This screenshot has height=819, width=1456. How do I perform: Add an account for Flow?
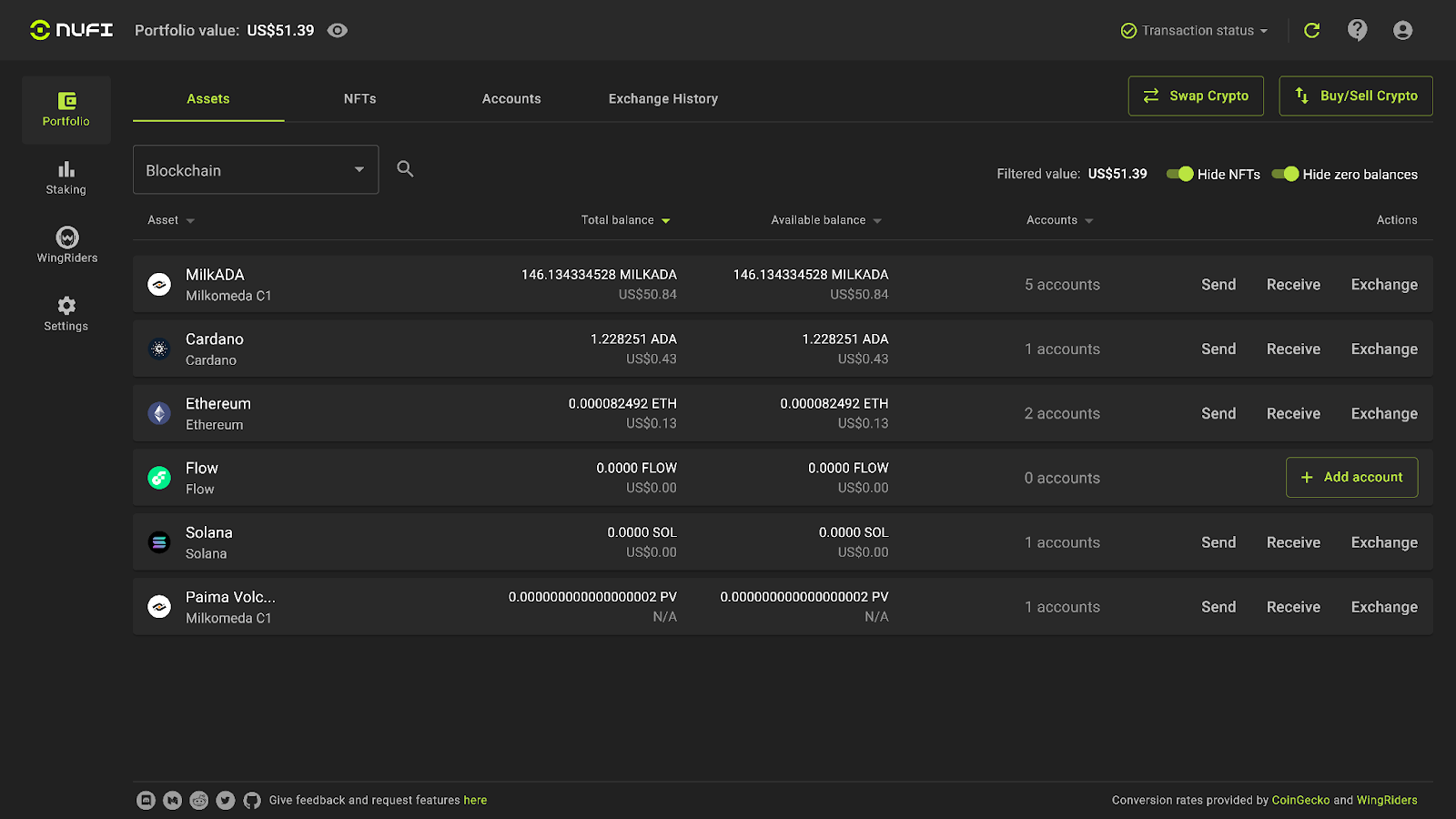[x=1351, y=477]
